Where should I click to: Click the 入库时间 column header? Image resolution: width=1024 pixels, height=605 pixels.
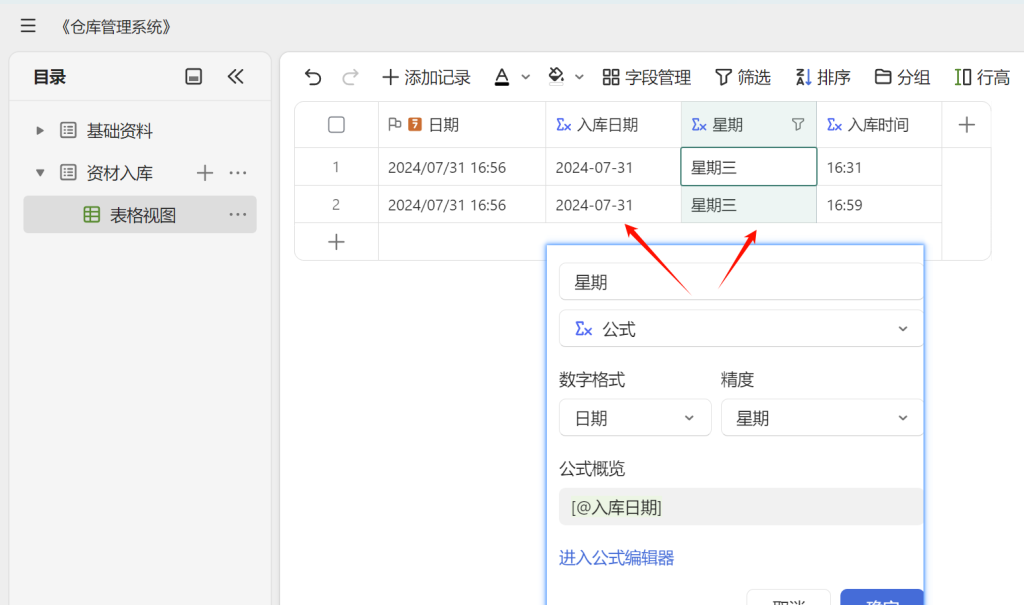(x=879, y=125)
